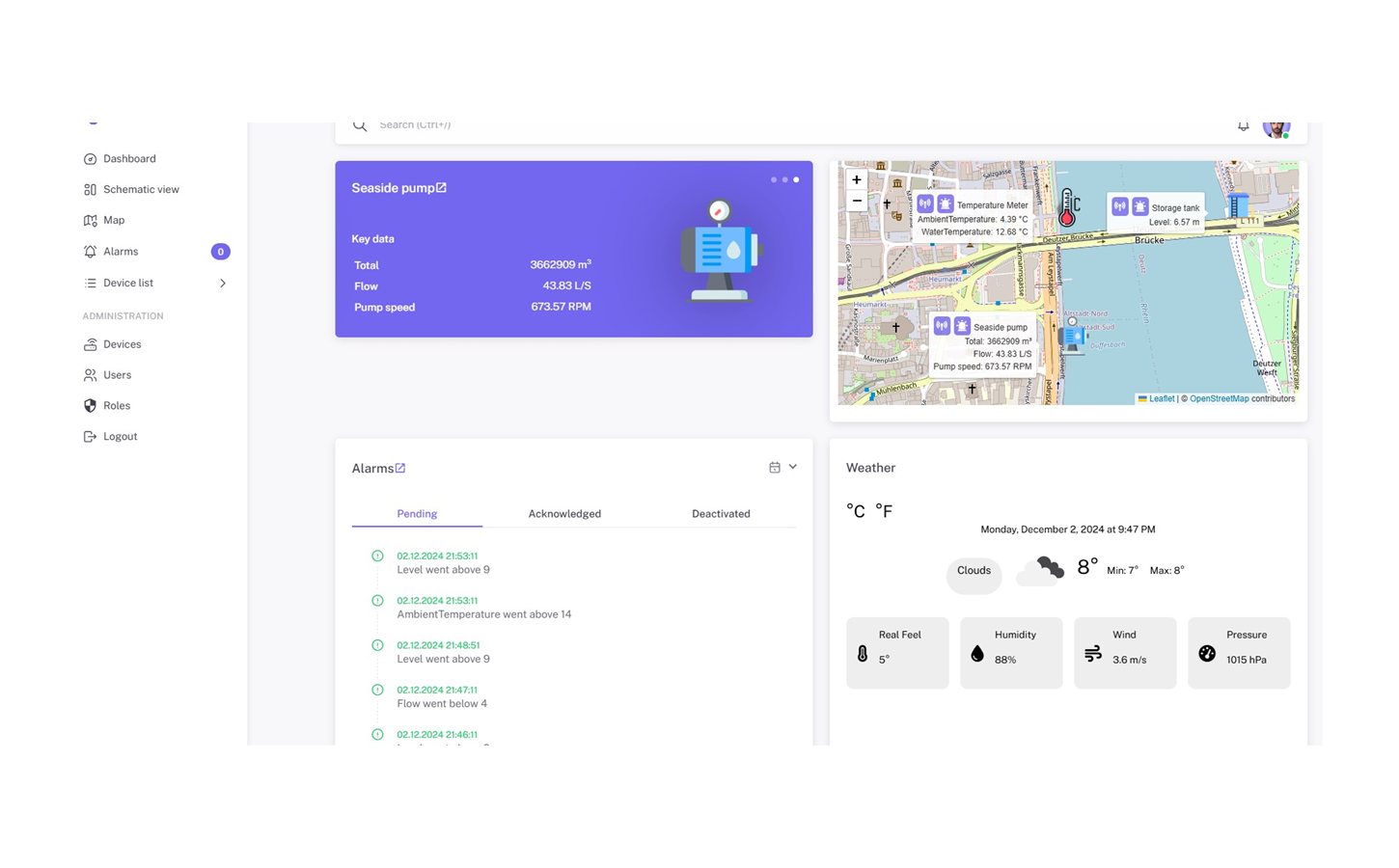
Task: Open the Deactivated alarms tab
Action: point(721,513)
